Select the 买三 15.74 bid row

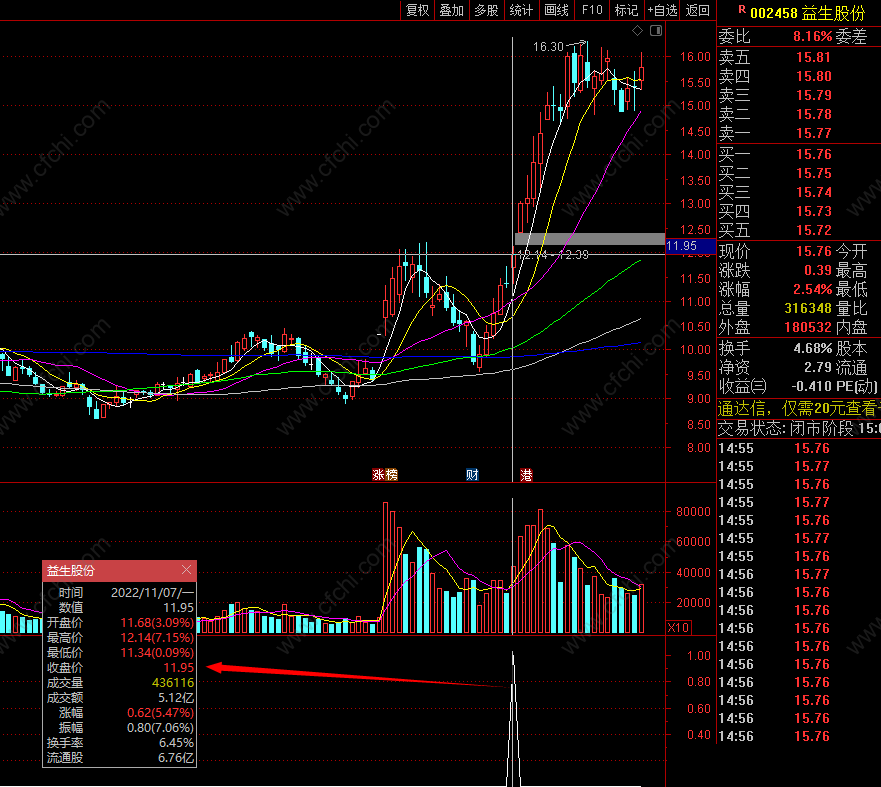tap(799, 192)
